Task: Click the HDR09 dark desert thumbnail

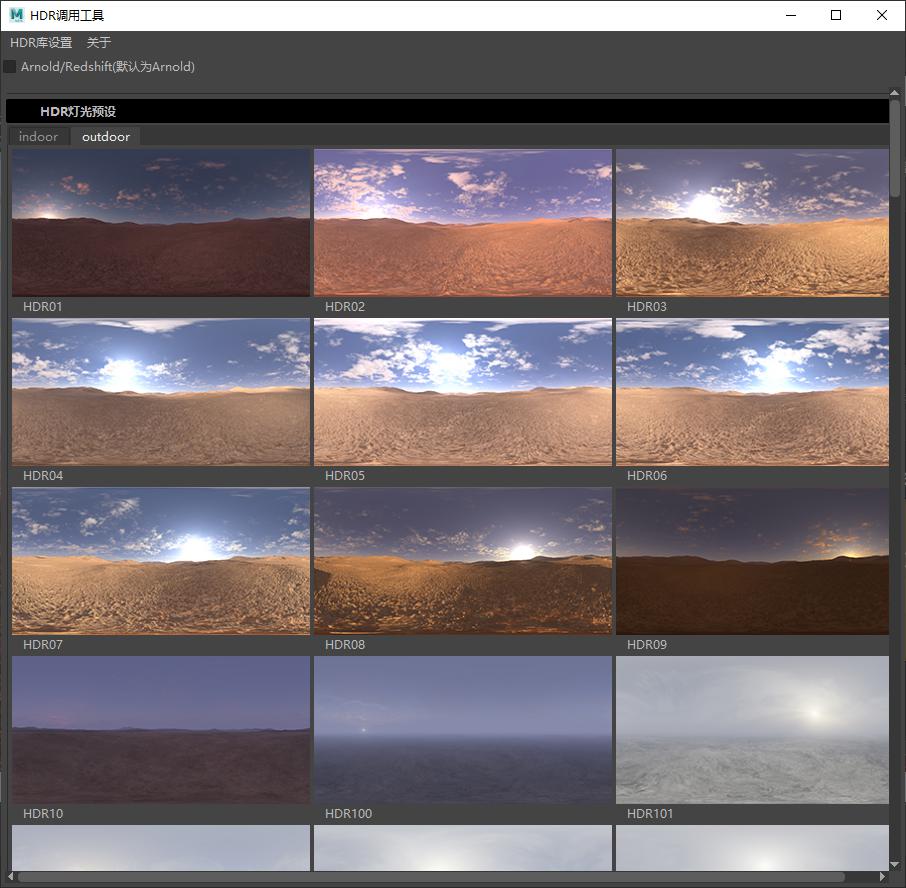Action: pos(752,561)
